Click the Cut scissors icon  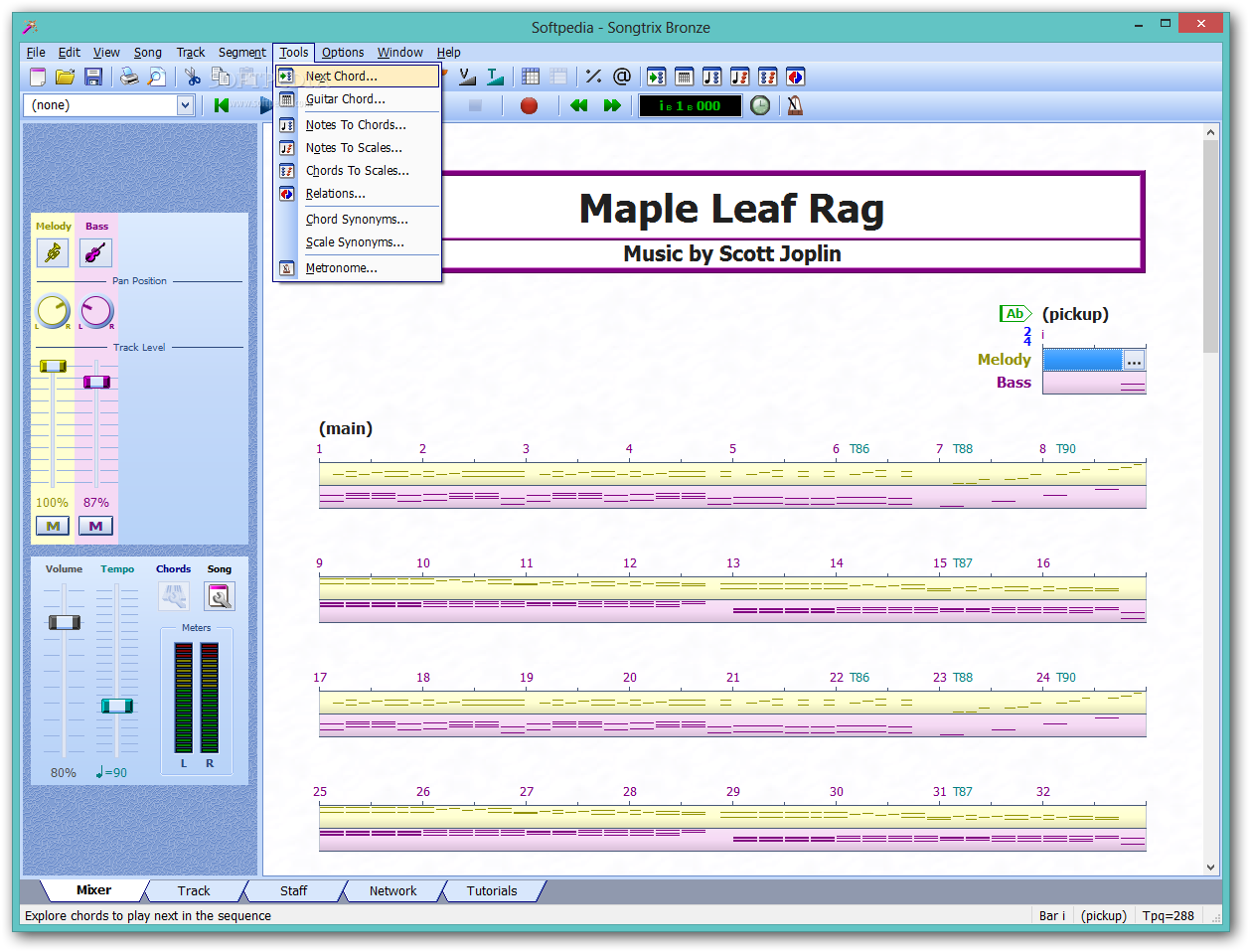pyautogui.click(x=193, y=77)
